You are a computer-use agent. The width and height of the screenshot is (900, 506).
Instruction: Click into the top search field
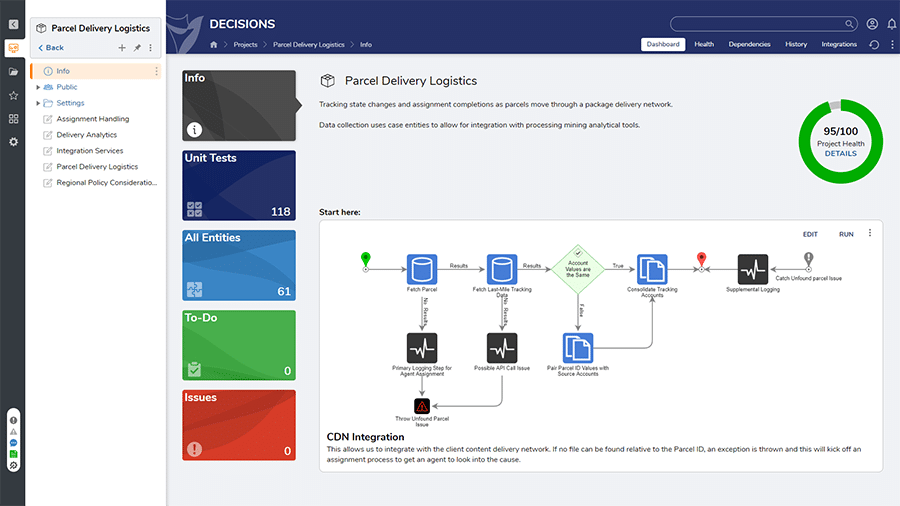pos(762,24)
